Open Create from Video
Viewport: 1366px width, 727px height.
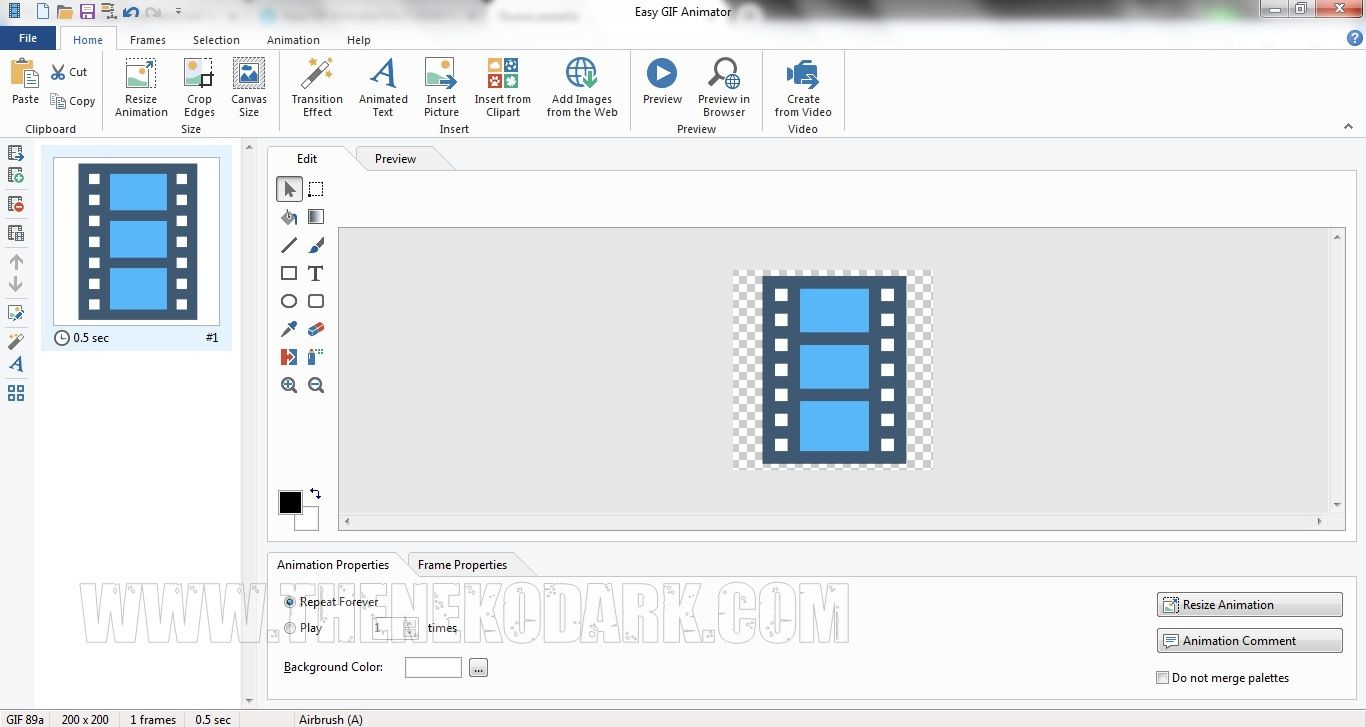pyautogui.click(x=802, y=87)
